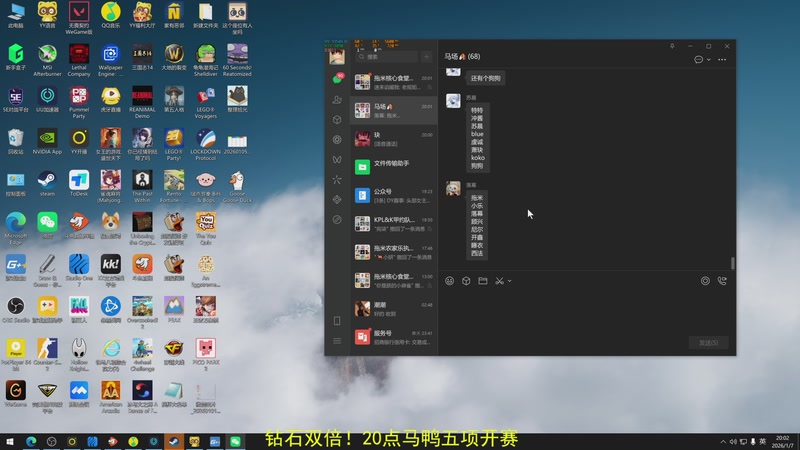
Task: Pin the WeChat window on top
Action: (672, 46)
